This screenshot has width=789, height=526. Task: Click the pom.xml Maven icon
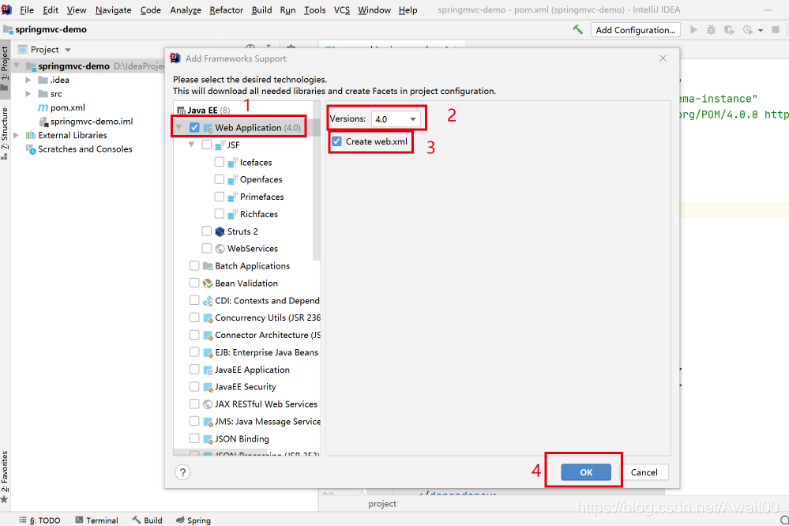point(43,108)
